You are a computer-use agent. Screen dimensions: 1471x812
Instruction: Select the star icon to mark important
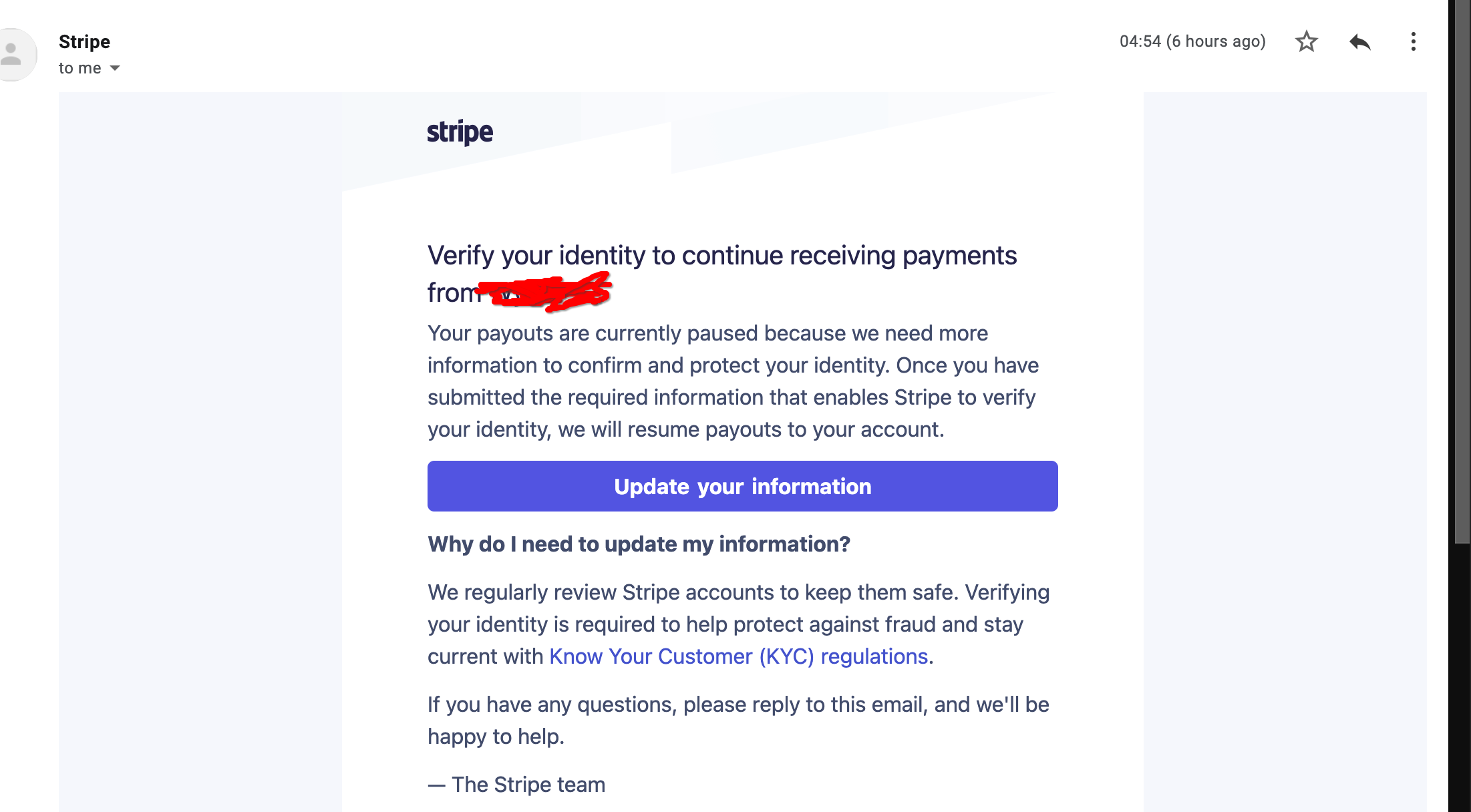pos(1307,41)
